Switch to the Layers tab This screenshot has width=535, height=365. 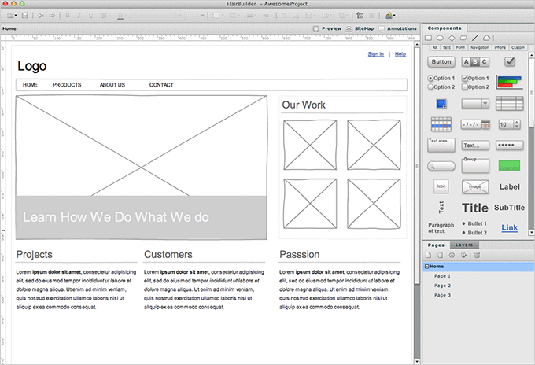click(x=464, y=245)
